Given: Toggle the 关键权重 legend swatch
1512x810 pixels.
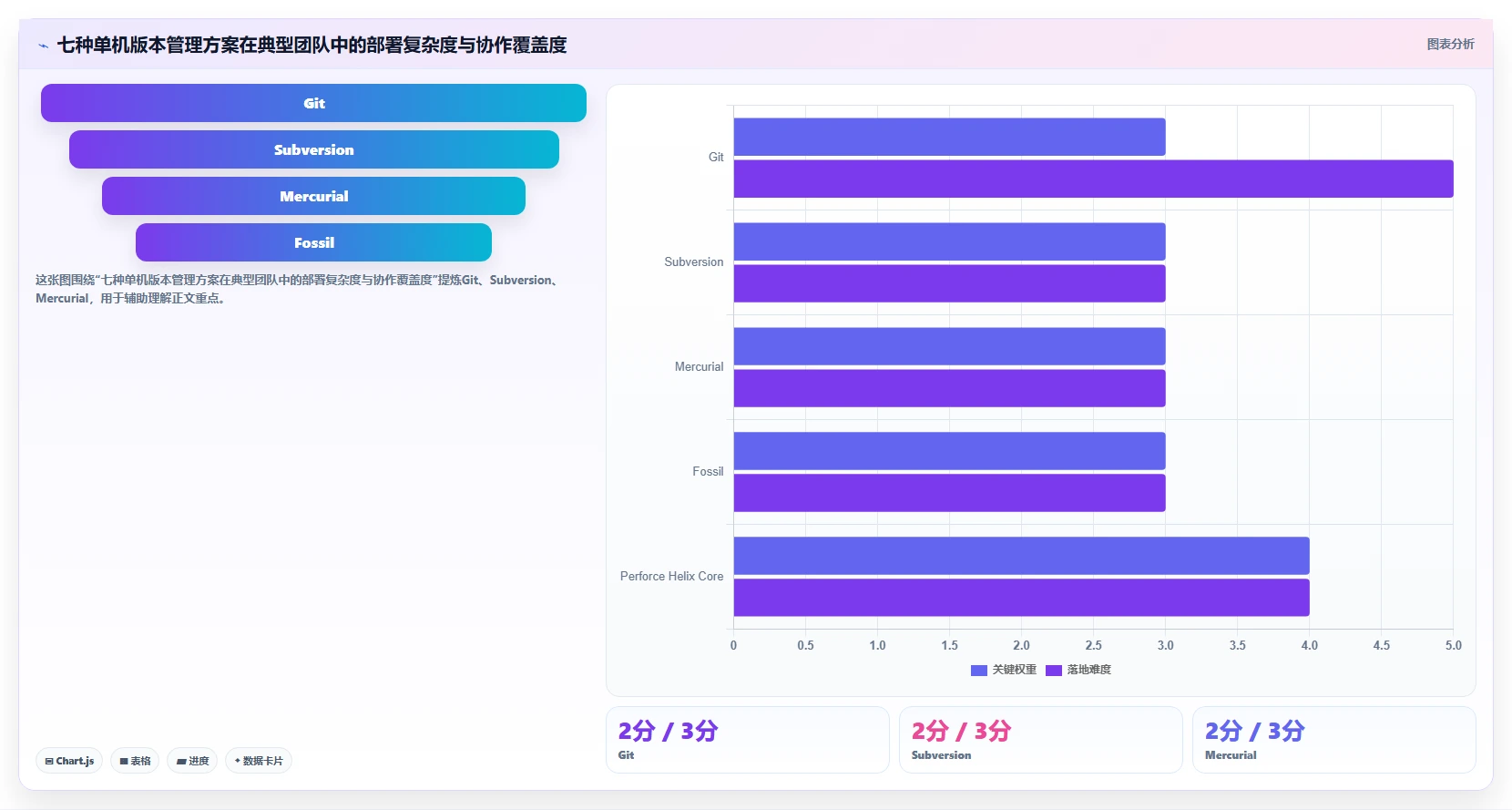Looking at the screenshot, I should pos(979,670).
